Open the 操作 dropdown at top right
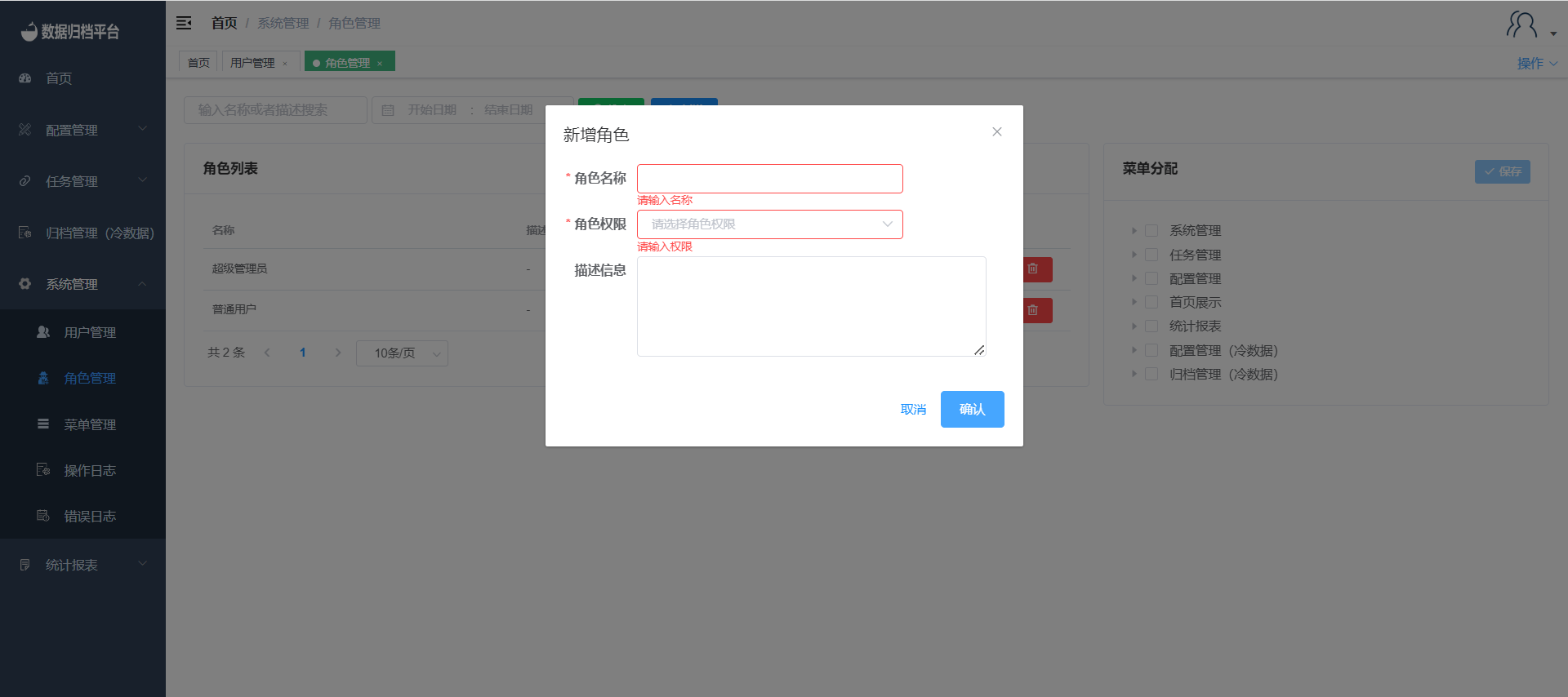This screenshot has width=1568, height=697. click(x=1537, y=63)
